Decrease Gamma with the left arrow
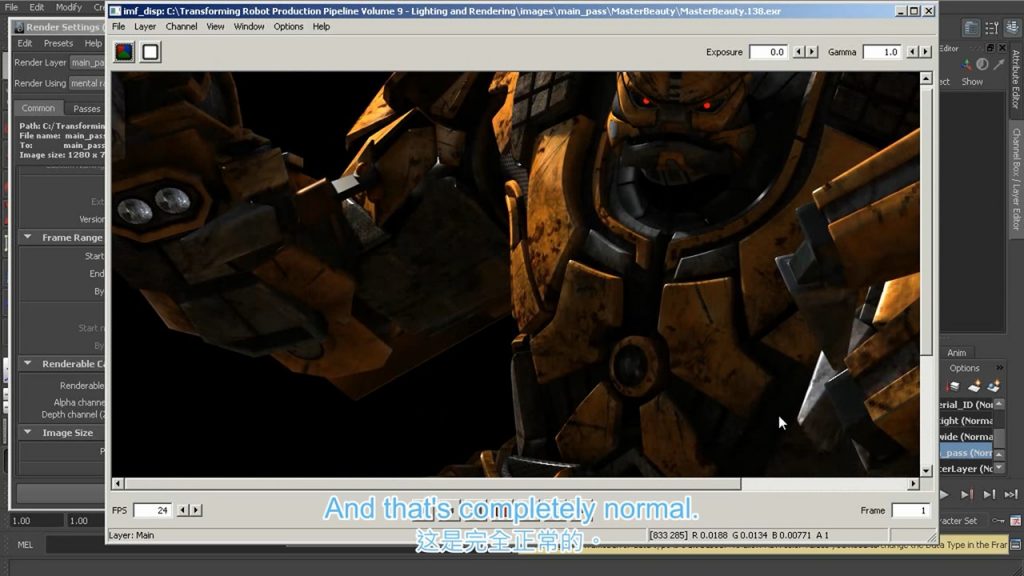1024x576 pixels. 912,52
